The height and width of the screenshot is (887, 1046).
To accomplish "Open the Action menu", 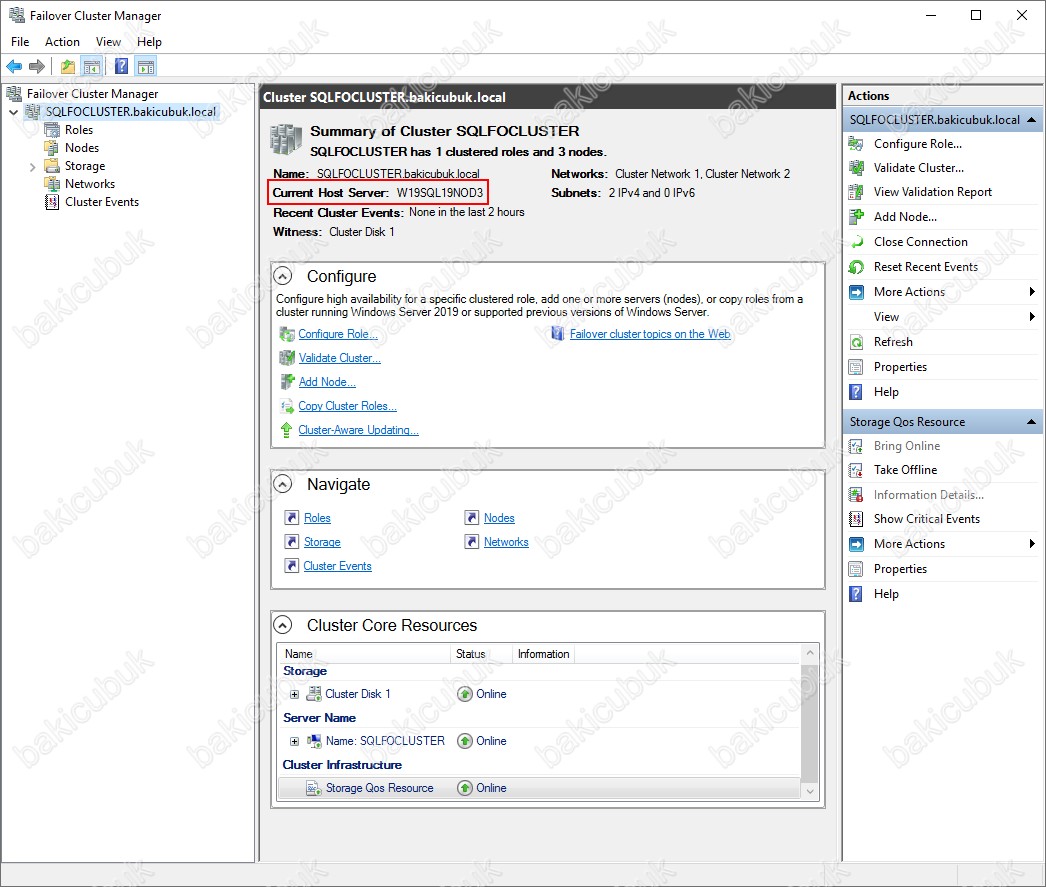I will pyautogui.click(x=62, y=41).
